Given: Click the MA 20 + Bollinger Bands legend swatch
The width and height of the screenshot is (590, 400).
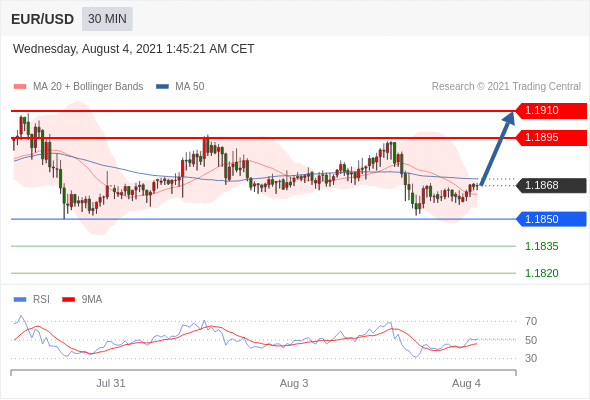Looking at the screenshot, I should click(x=20, y=87).
